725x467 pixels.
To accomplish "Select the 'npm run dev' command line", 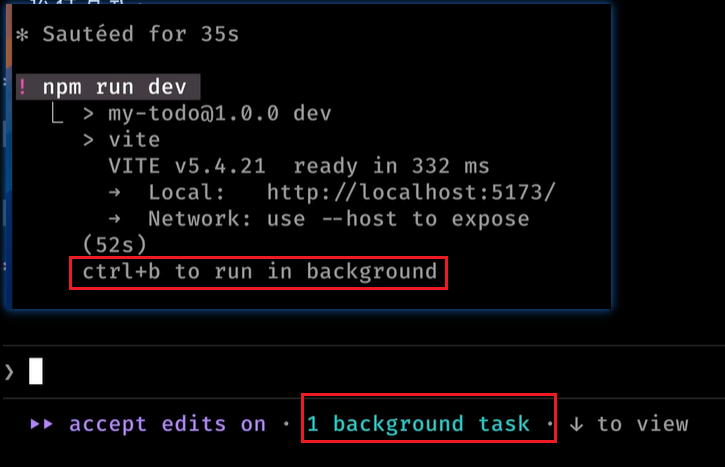I will tap(108, 87).
